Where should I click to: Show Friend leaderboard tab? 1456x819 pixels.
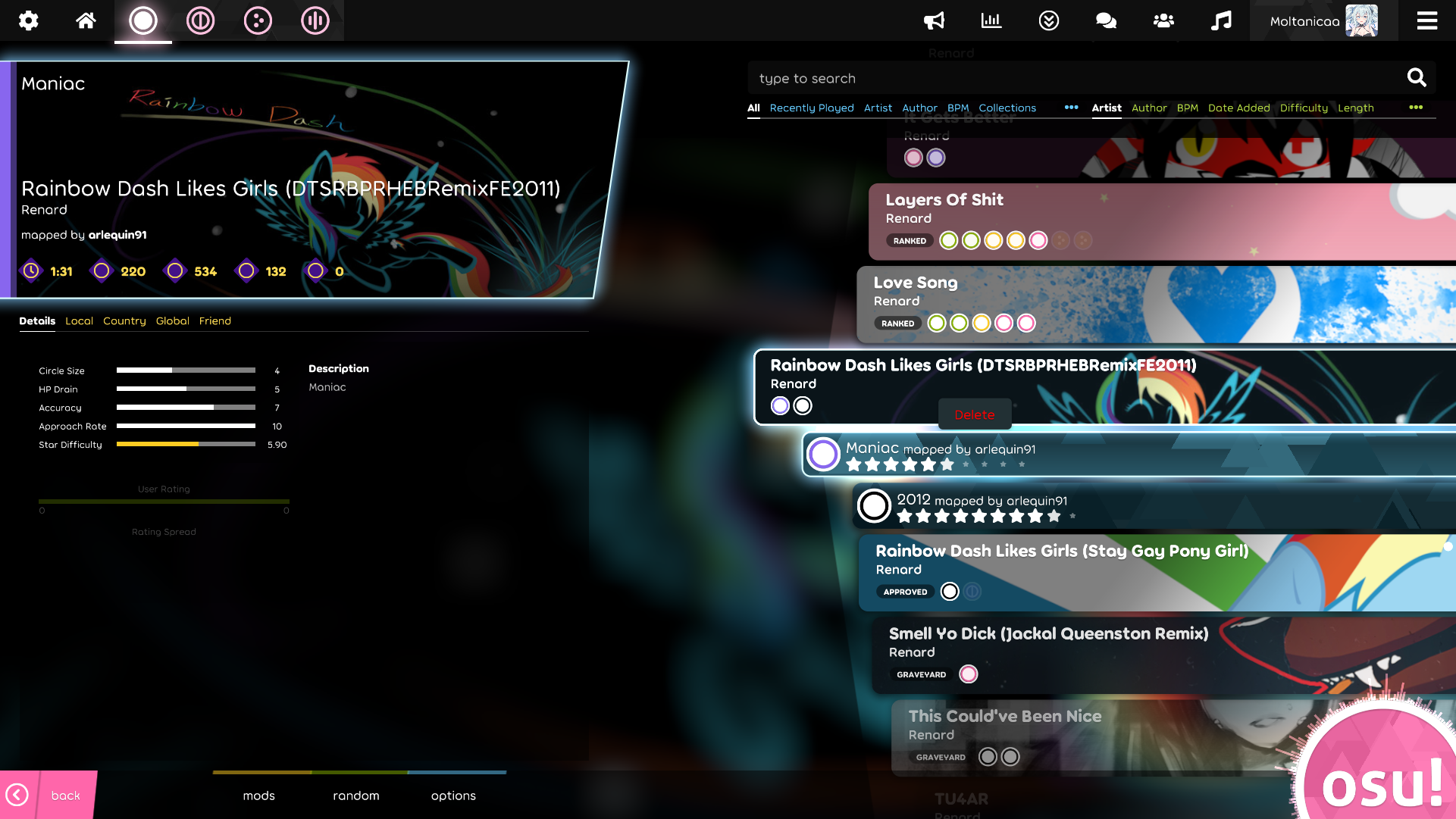215,321
